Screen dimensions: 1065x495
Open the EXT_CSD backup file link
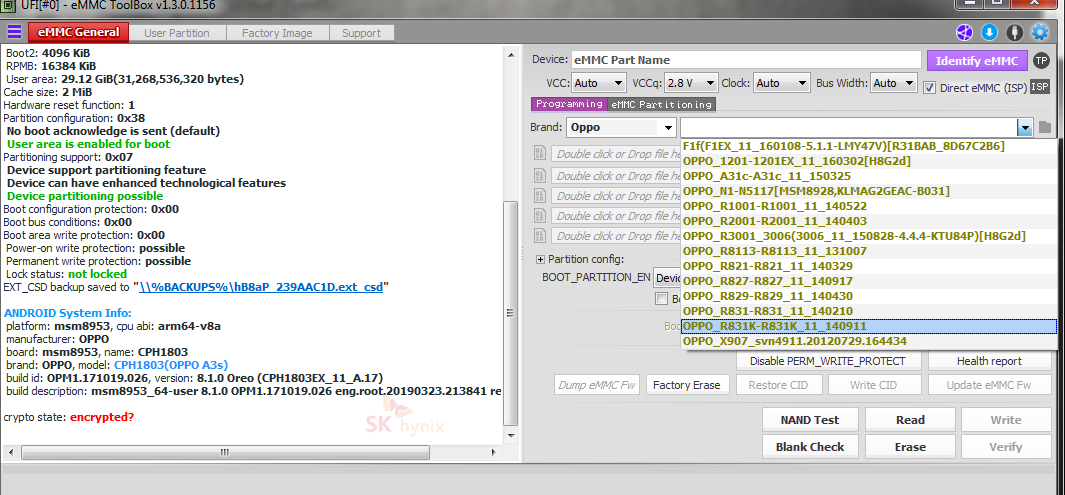click(260, 287)
